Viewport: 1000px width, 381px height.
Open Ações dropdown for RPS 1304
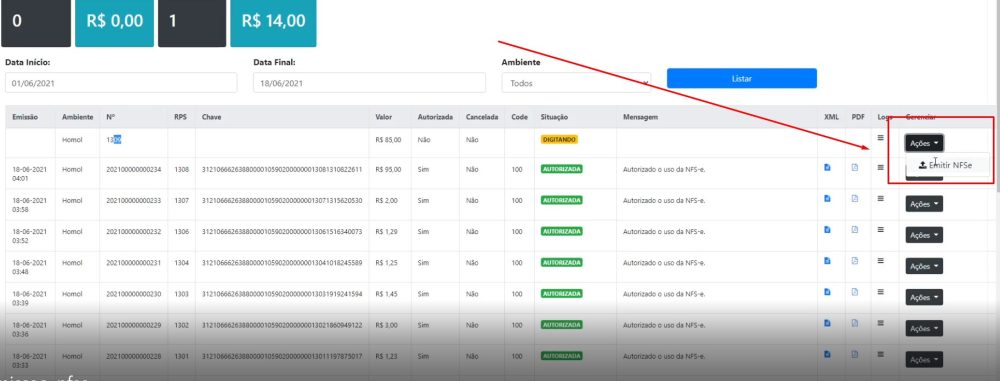(924, 266)
